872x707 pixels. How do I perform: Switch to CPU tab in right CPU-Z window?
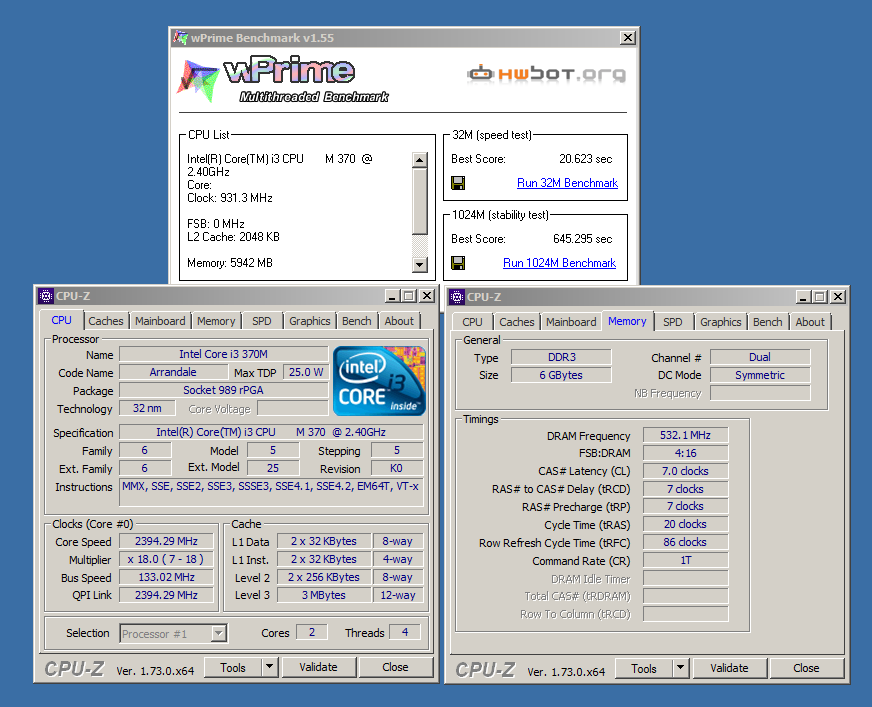pyautogui.click(x=472, y=322)
